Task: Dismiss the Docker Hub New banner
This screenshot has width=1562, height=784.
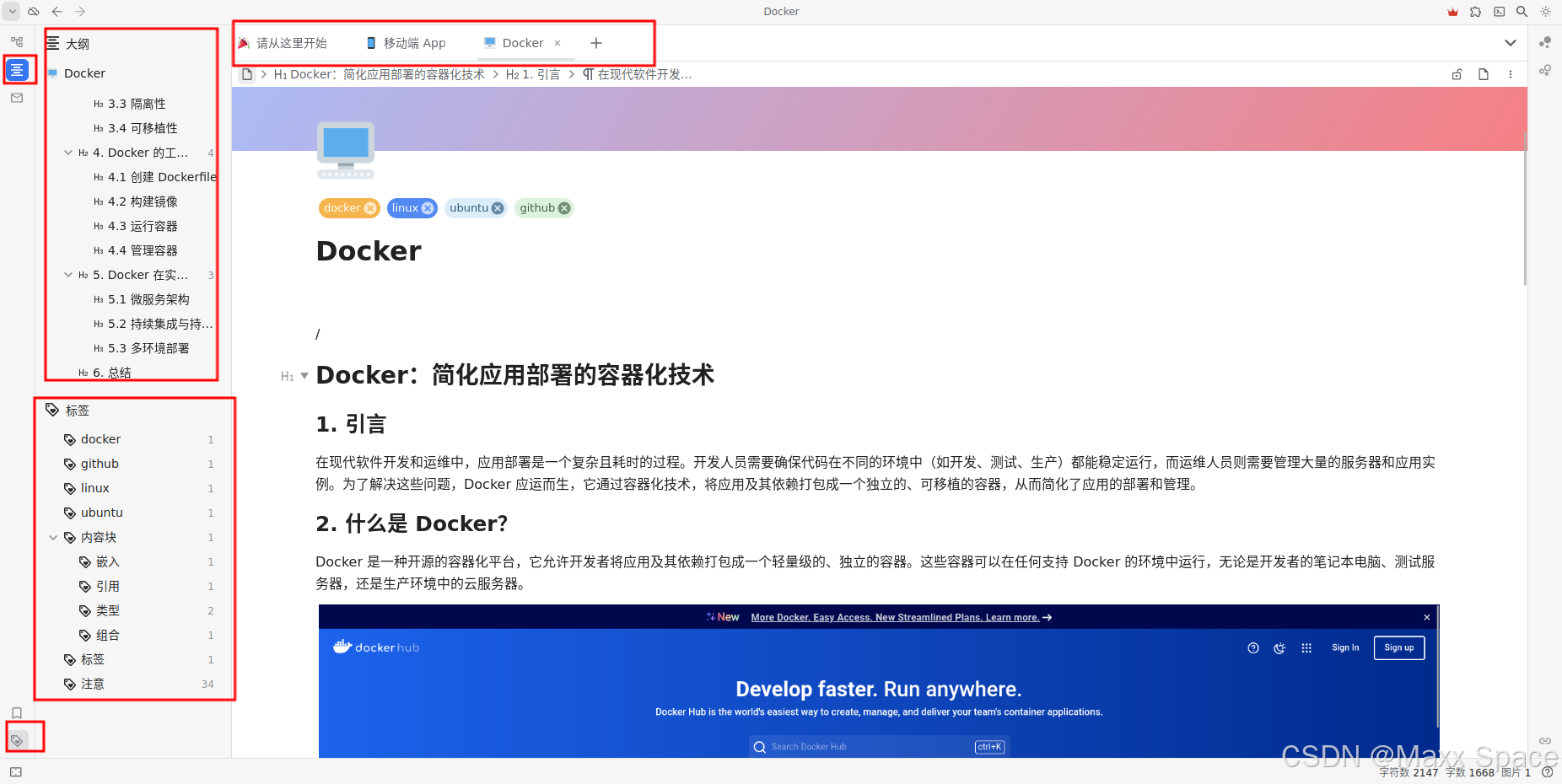Action: [1426, 618]
